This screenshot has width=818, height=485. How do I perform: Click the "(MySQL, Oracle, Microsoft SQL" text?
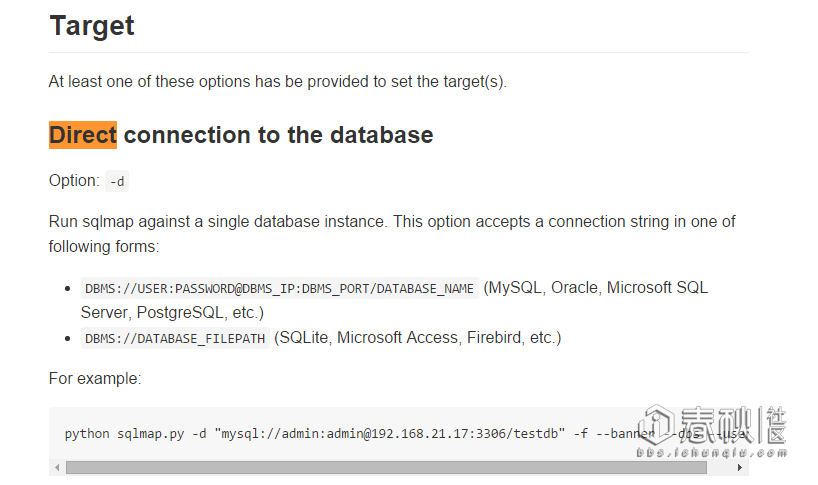coord(595,288)
